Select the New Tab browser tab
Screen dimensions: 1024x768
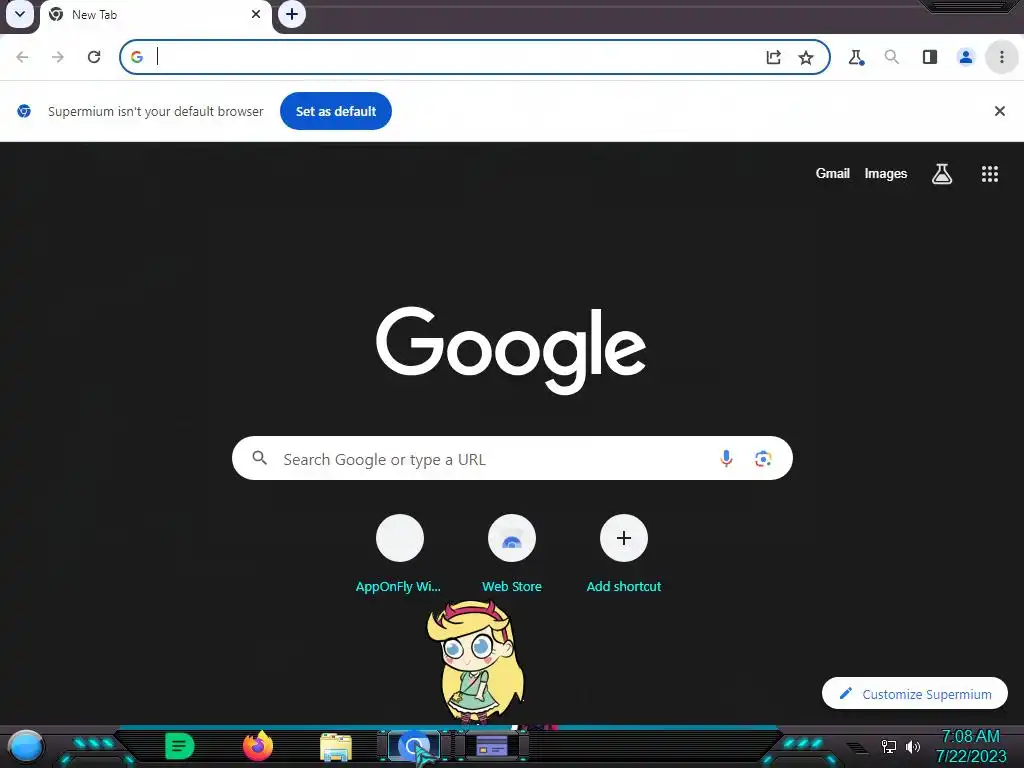tap(155, 16)
